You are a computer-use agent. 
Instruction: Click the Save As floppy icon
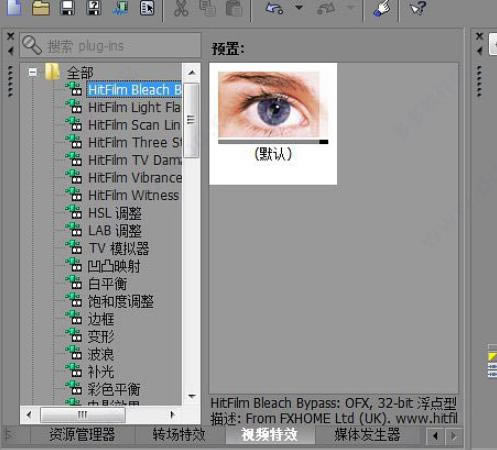(94, 7)
